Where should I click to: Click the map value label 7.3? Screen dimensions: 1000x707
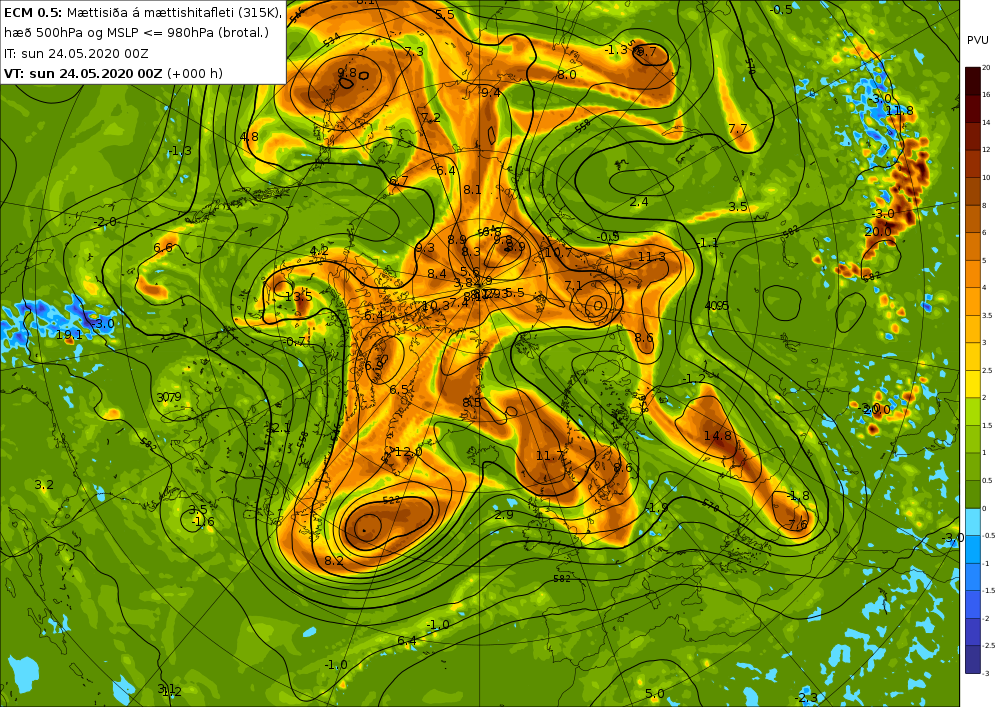(414, 52)
